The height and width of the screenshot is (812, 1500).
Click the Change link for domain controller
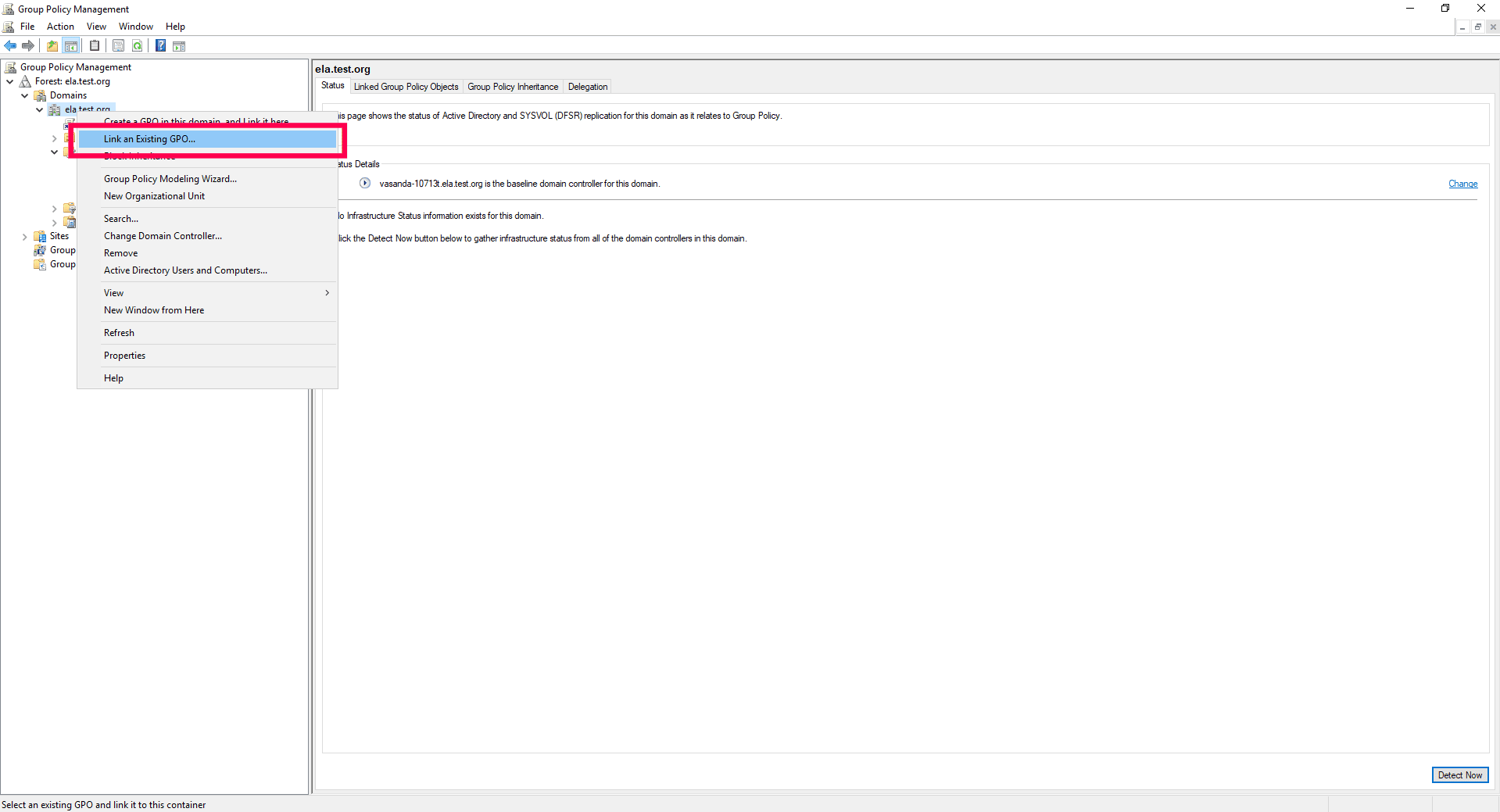[1462, 184]
